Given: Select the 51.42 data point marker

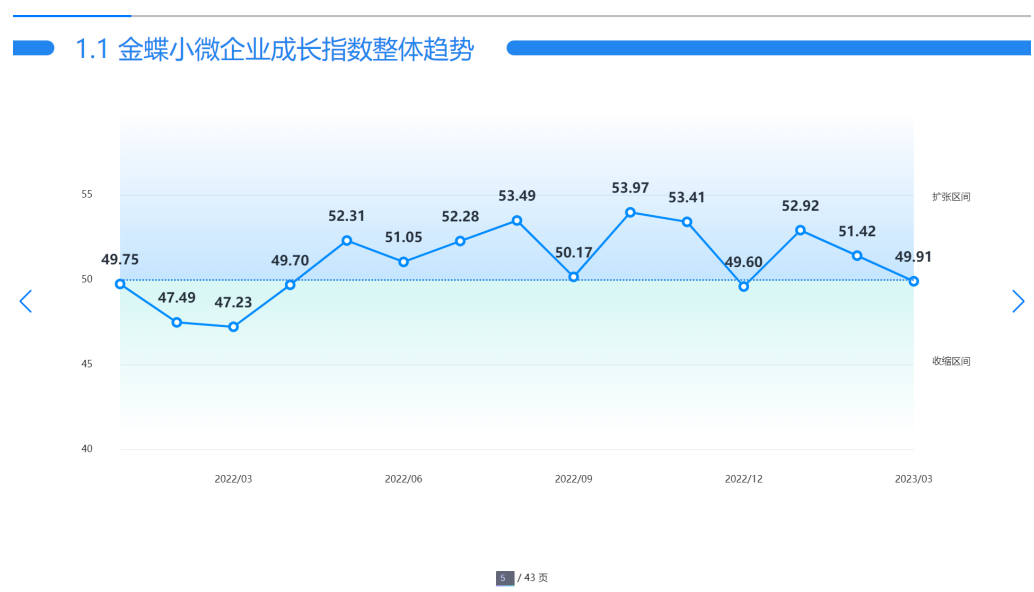Looking at the screenshot, I should tap(857, 256).
